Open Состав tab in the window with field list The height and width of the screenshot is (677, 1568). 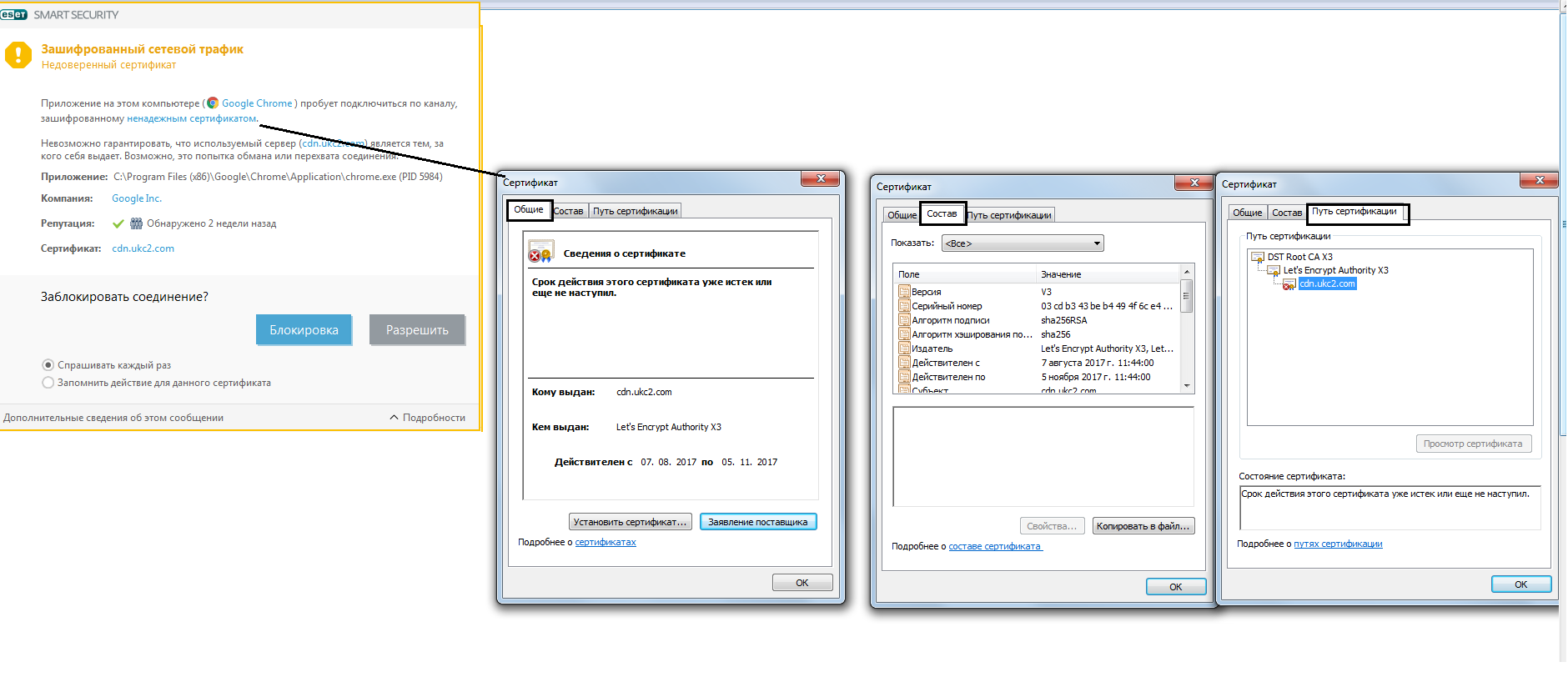[x=942, y=213]
